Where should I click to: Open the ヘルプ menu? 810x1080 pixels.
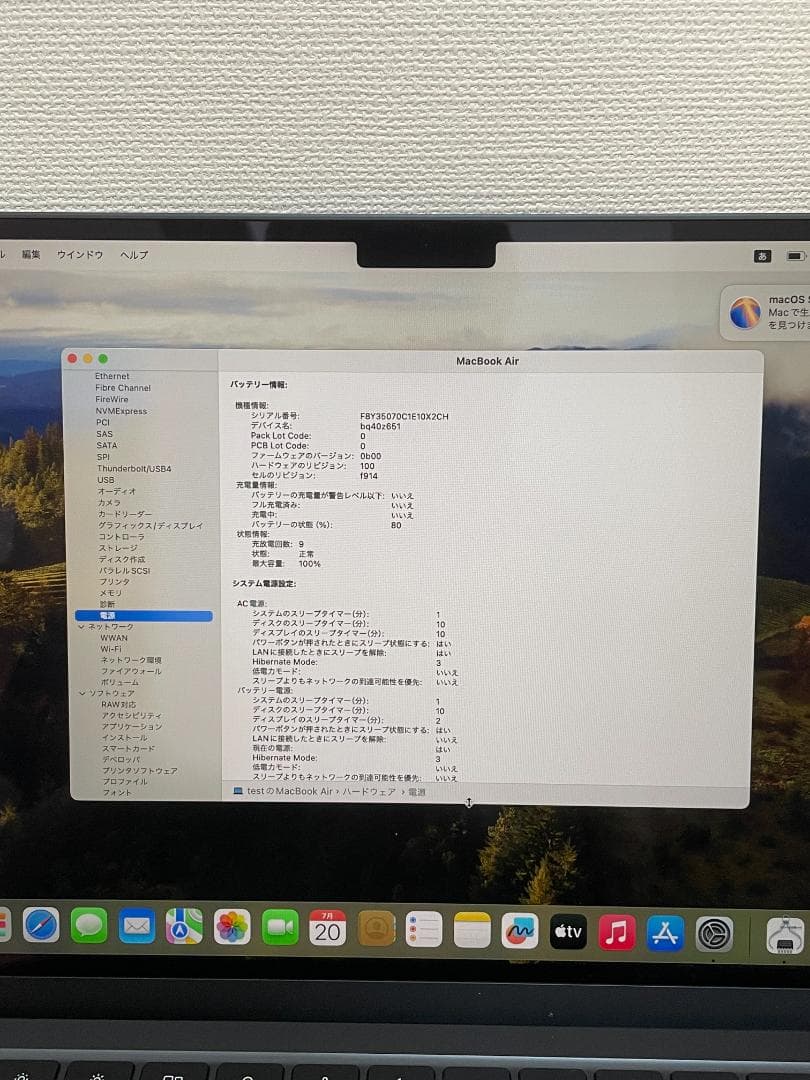pos(135,255)
